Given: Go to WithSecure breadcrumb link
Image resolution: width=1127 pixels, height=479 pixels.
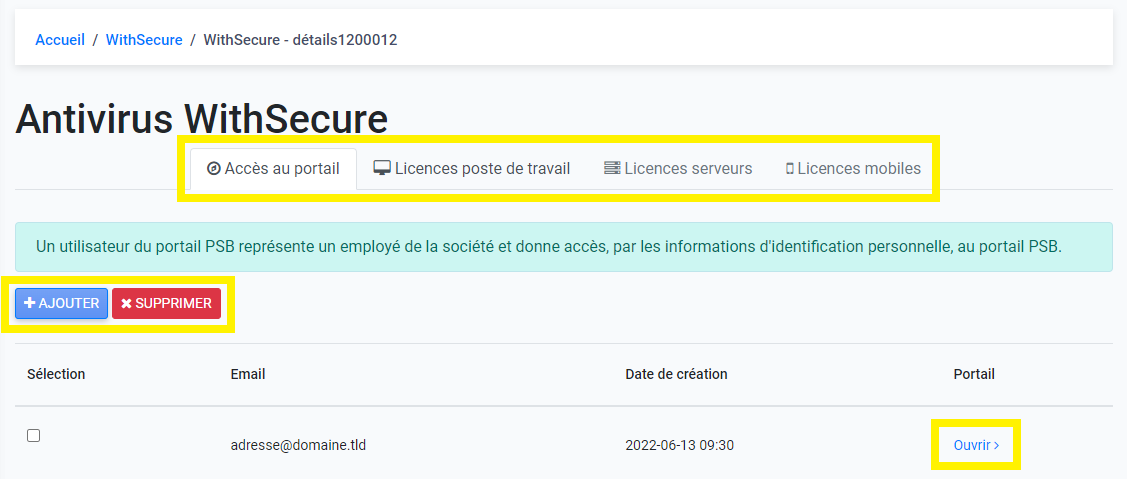Looking at the screenshot, I should [x=144, y=40].
